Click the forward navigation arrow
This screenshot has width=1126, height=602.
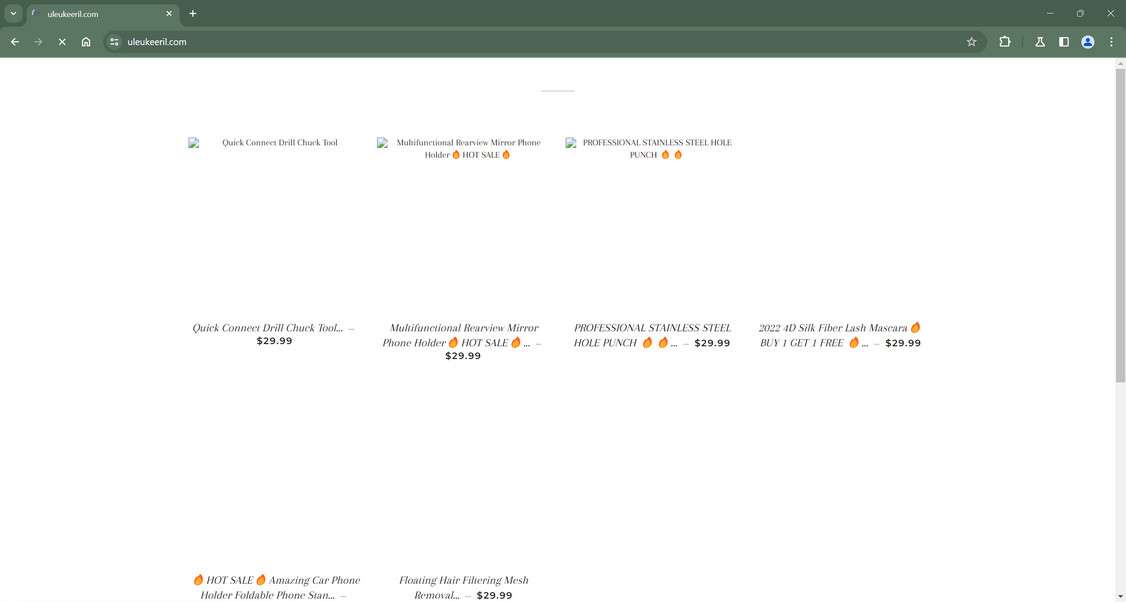[38, 42]
